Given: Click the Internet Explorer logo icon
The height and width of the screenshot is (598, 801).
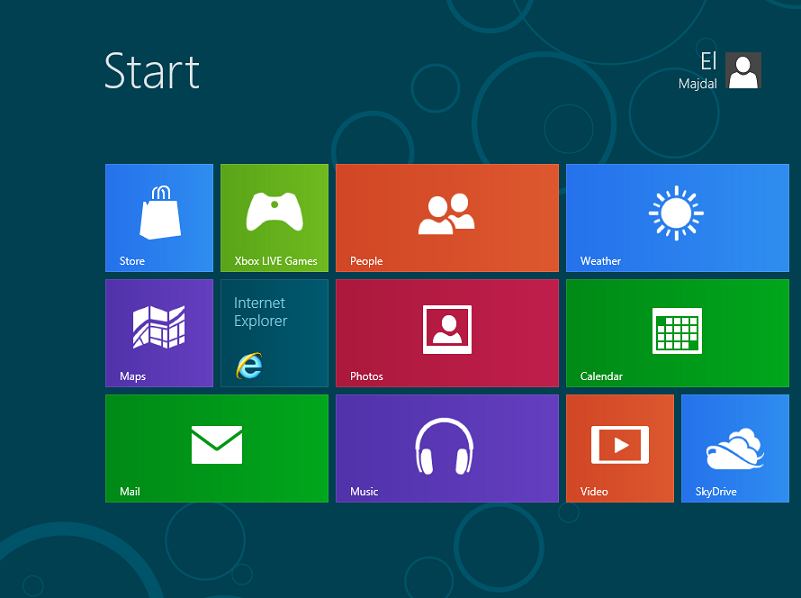Looking at the screenshot, I should [249, 366].
